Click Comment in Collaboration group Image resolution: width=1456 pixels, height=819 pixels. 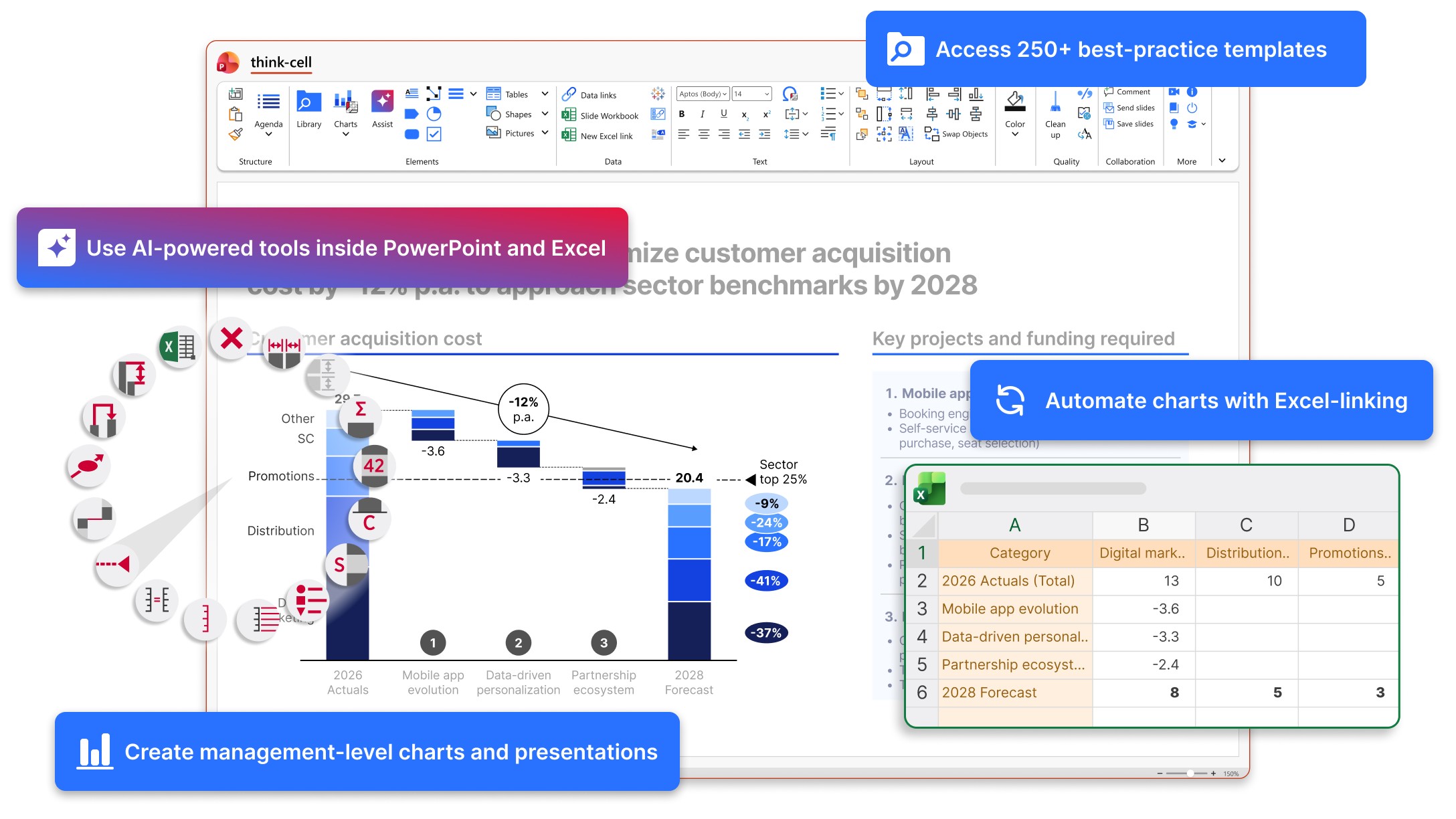coord(1127,92)
